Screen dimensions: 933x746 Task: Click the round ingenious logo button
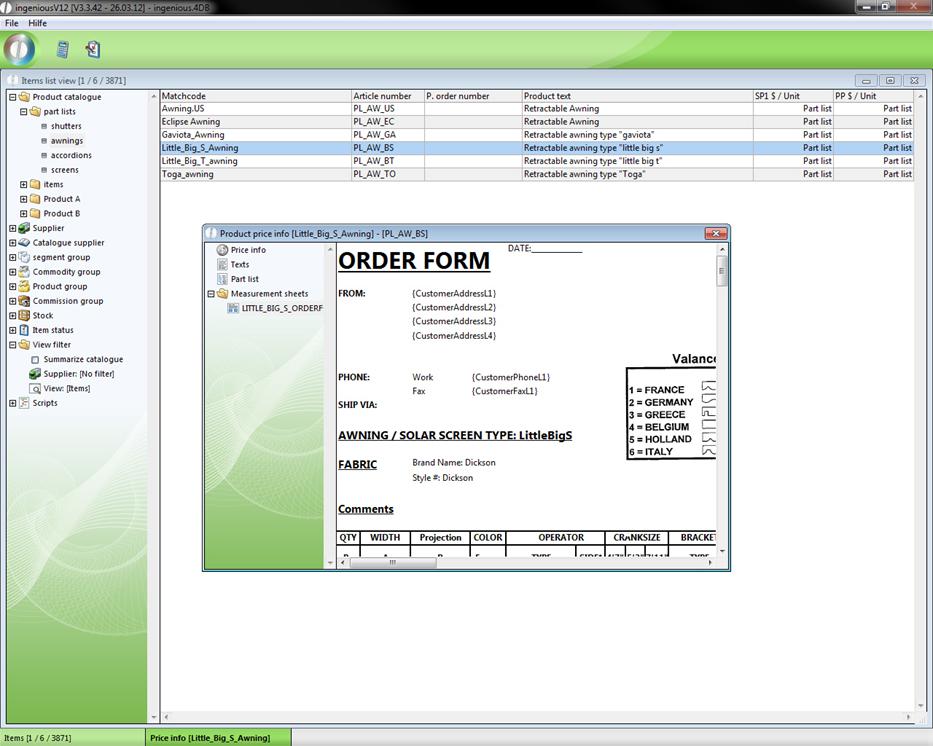[19, 49]
